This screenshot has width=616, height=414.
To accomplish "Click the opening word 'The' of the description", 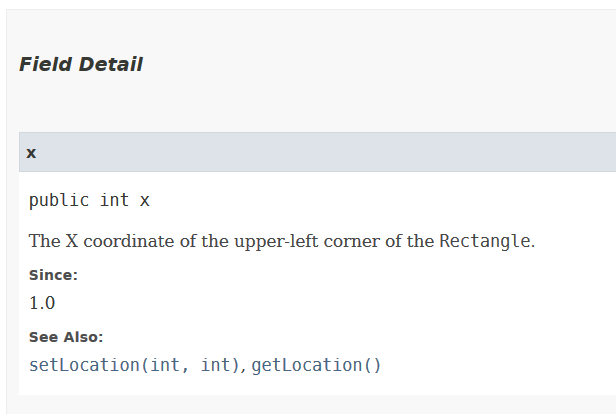I will coord(45,241).
